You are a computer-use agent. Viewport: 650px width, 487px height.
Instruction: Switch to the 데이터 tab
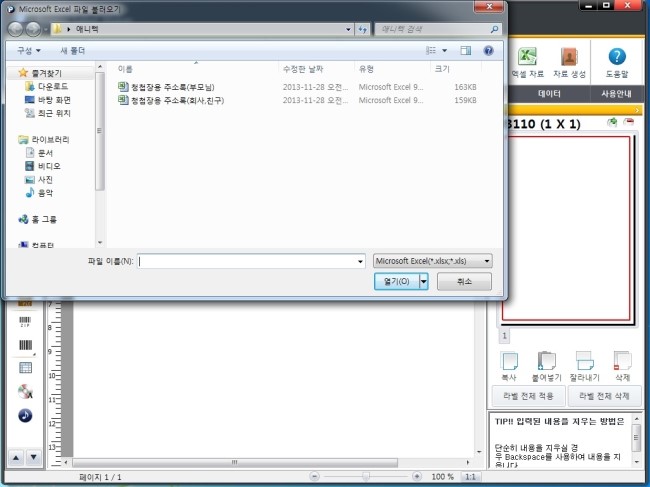click(549, 94)
